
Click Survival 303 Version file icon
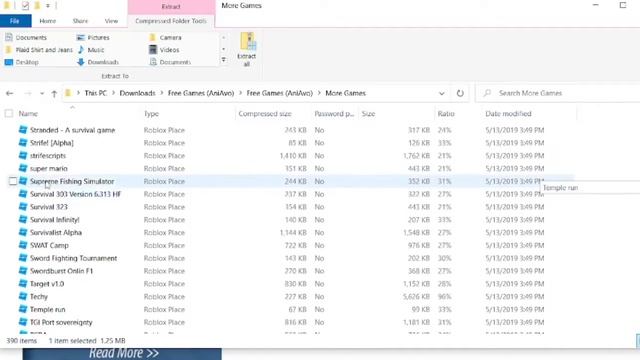[x=23, y=194]
